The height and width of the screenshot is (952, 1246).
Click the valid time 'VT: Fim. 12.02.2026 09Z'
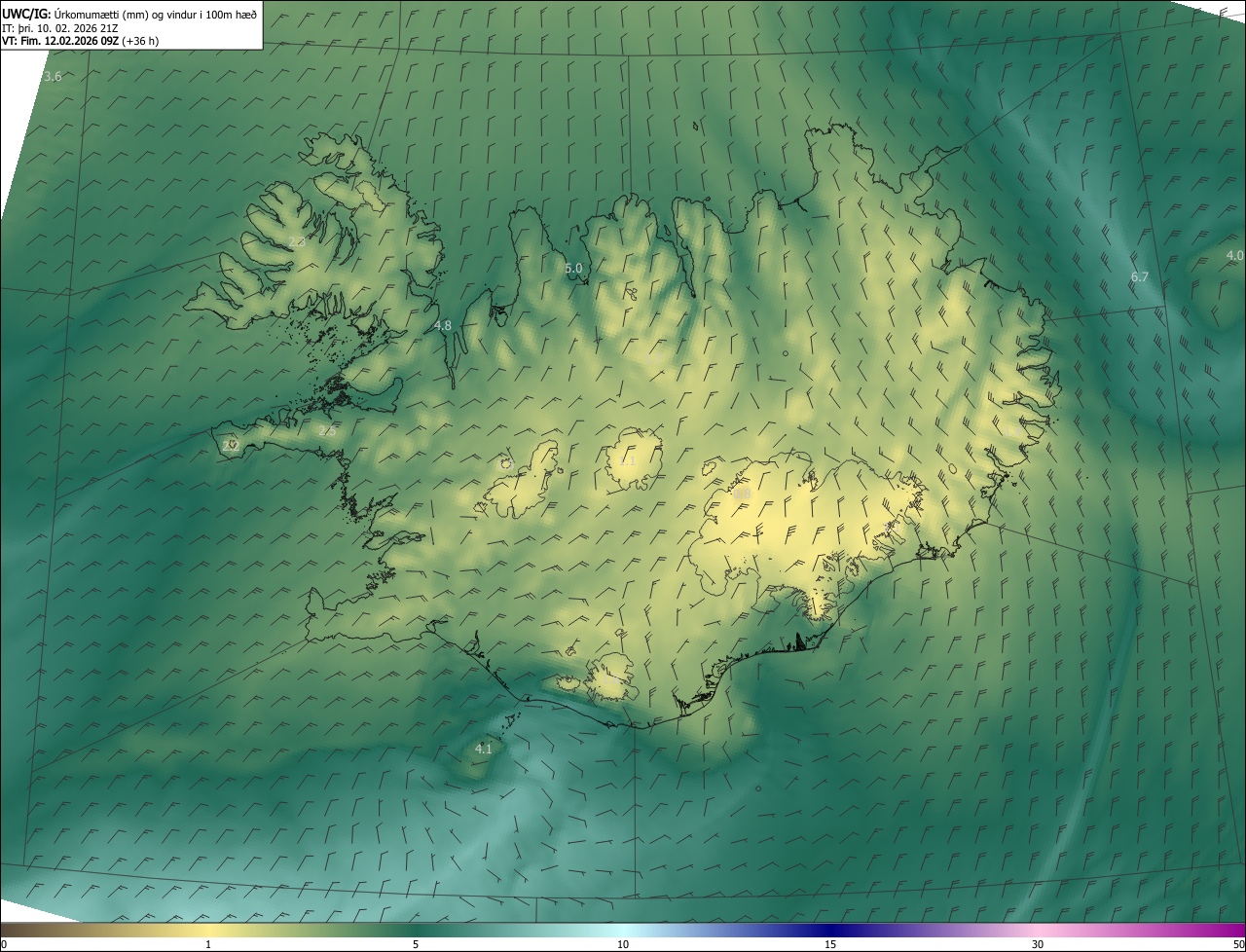[59, 41]
